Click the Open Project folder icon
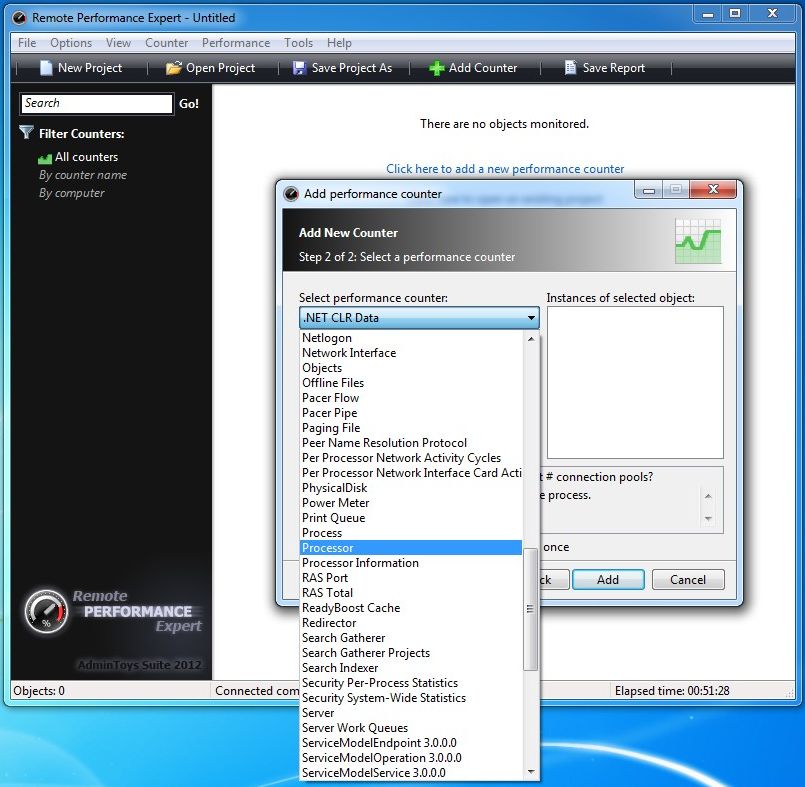Screen dimensions: 805x787 pyautogui.click(x=174, y=68)
